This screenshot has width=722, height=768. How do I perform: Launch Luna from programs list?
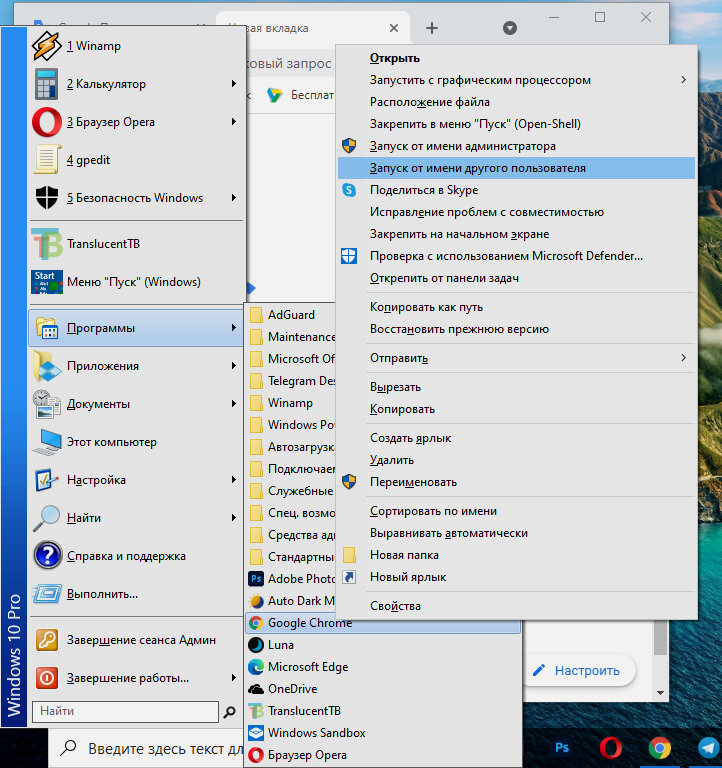[x=383, y=645]
